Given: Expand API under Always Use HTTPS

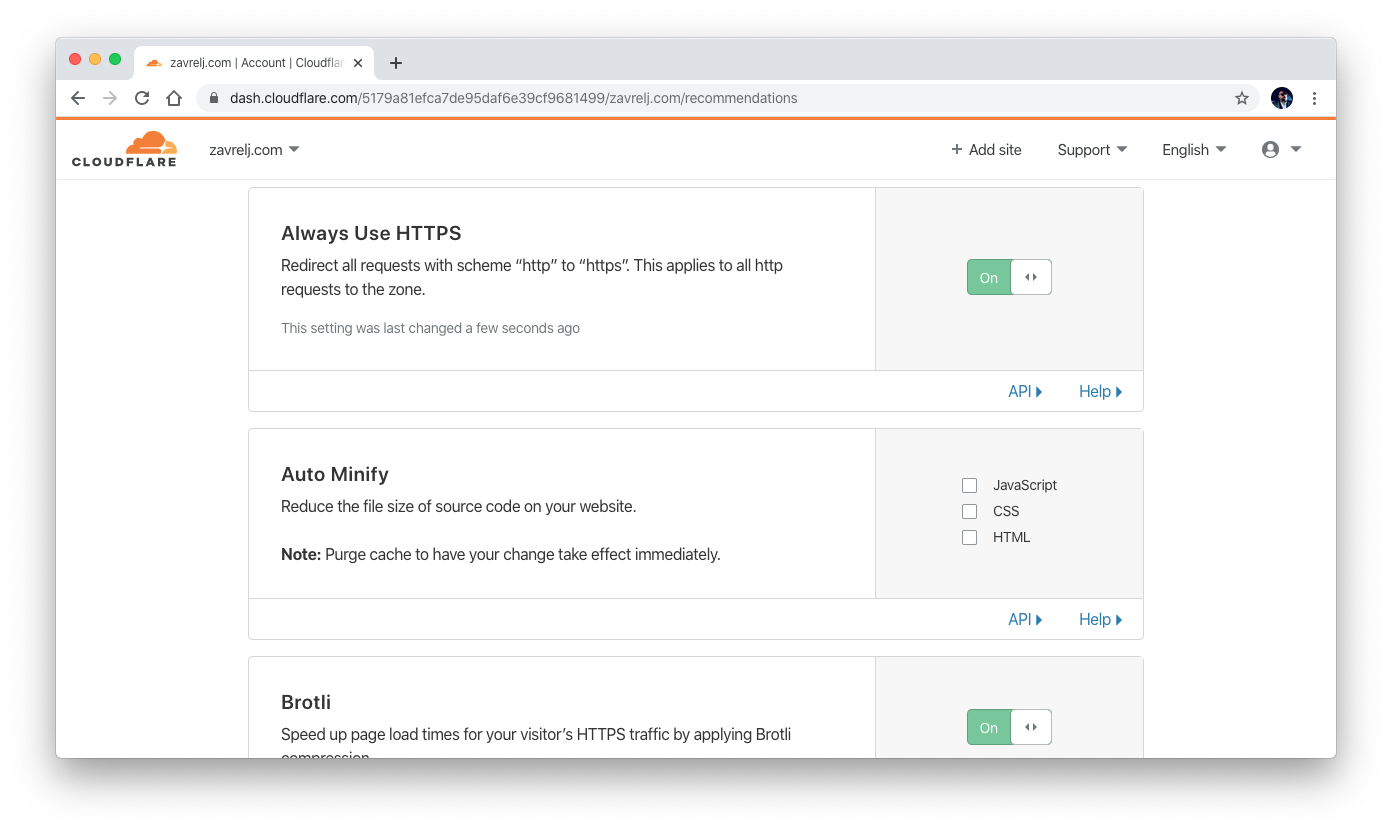Looking at the screenshot, I should 1025,391.
